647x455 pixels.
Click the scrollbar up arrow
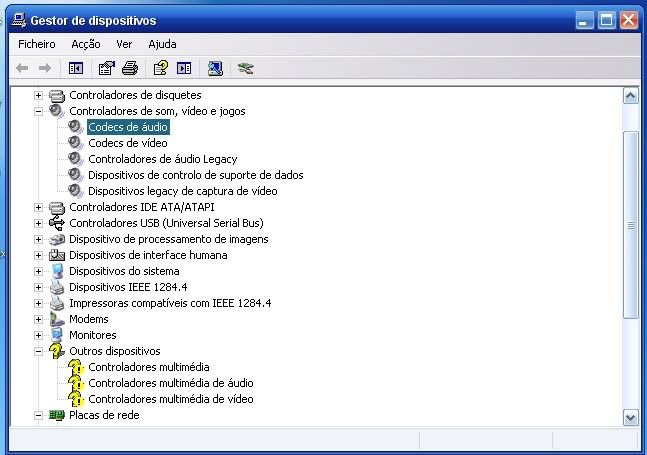[630, 96]
